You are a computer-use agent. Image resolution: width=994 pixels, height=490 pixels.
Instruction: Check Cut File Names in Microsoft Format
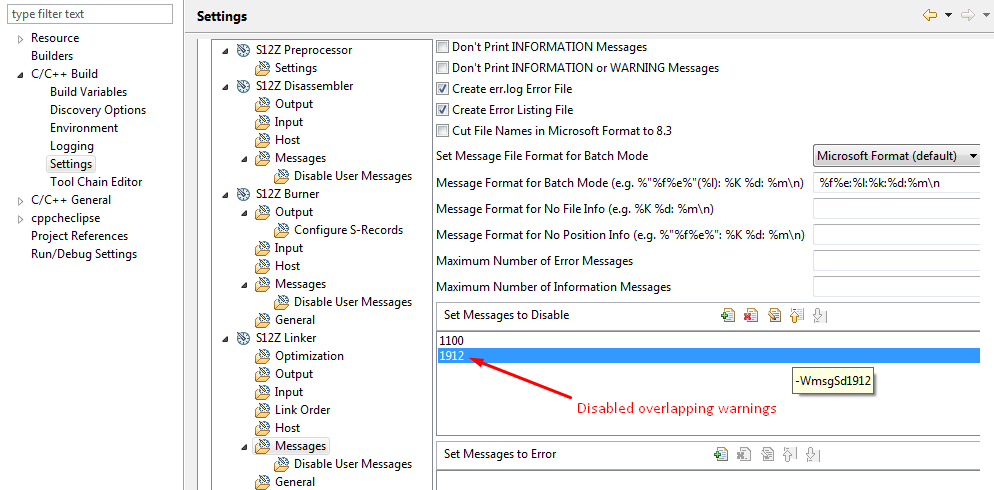tap(442, 131)
